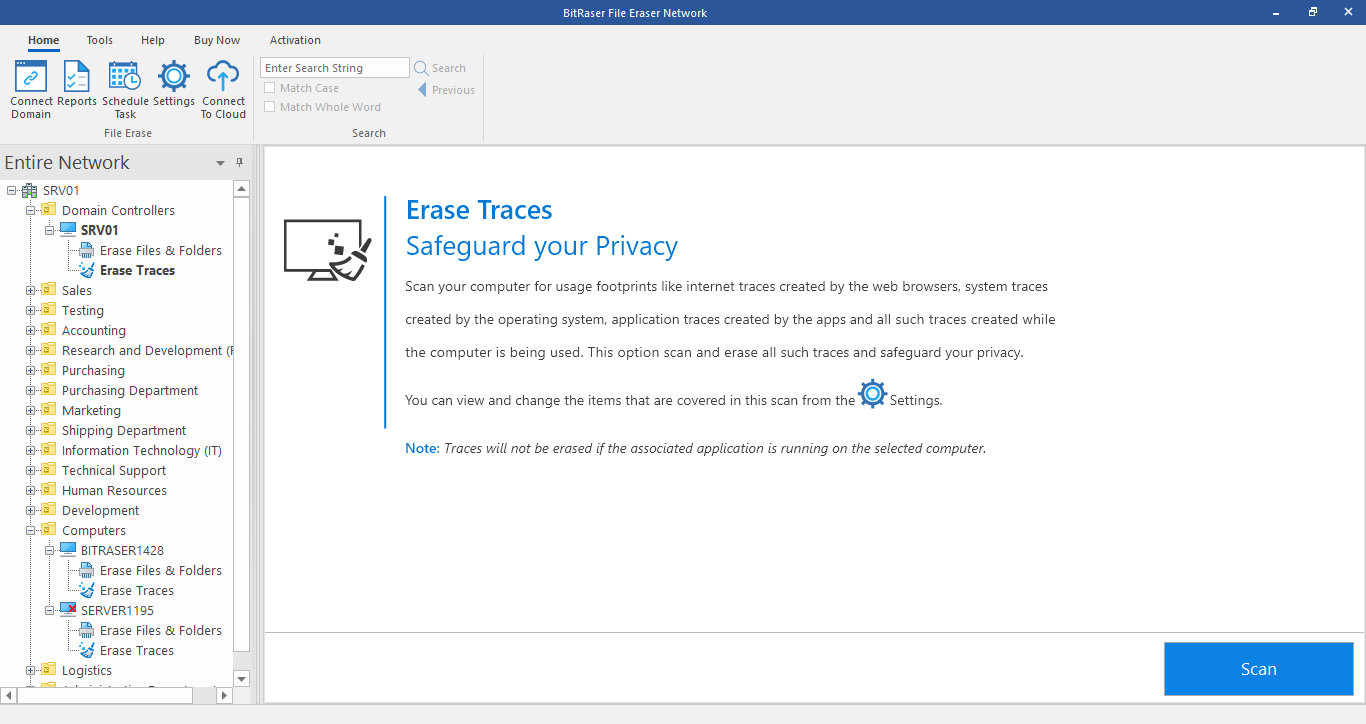Select the Shipping Department tree item
Viewport: 1366px width, 724px height.
(124, 430)
